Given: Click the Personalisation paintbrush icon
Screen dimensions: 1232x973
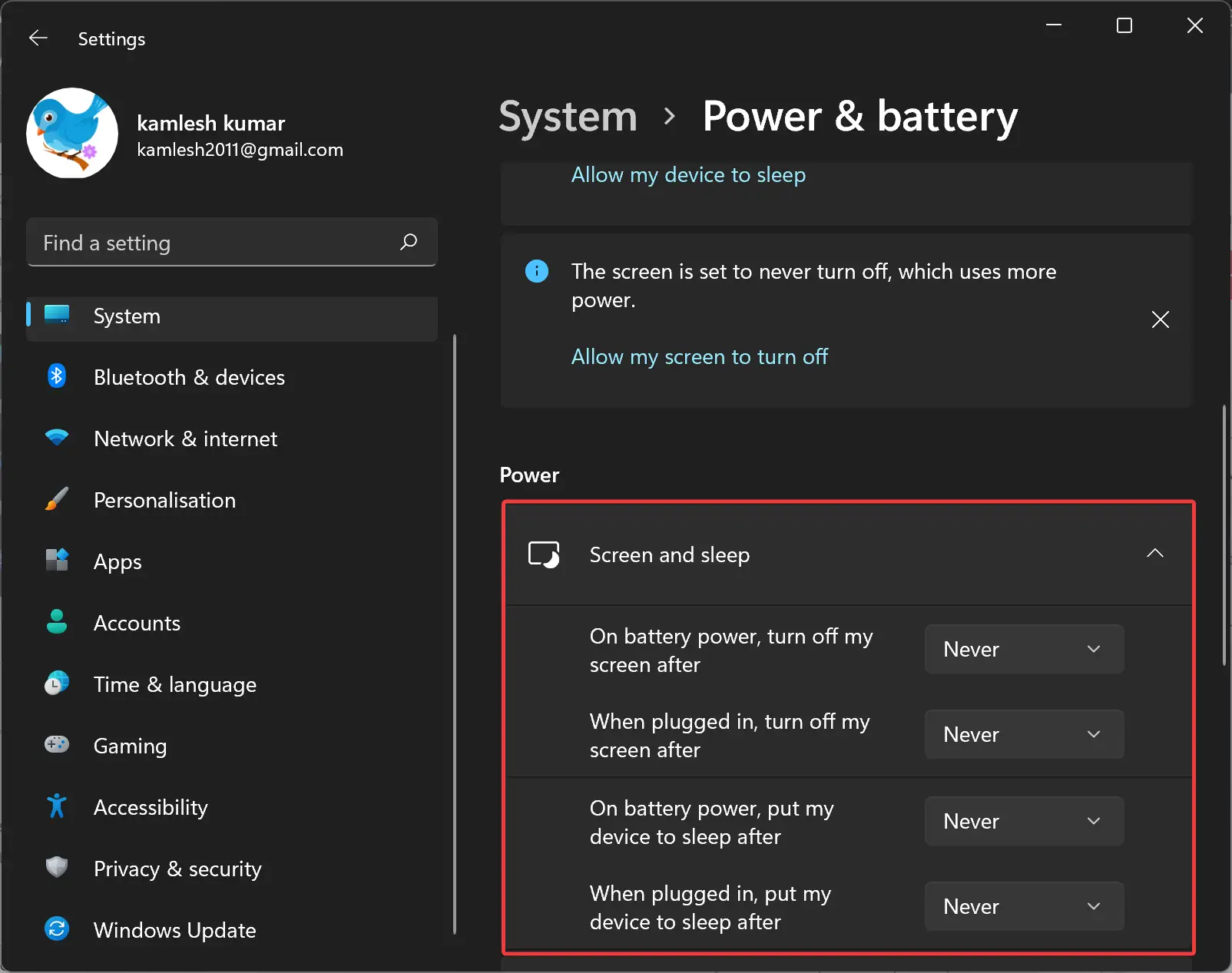Looking at the screenshot, I should tap(57, 499).
